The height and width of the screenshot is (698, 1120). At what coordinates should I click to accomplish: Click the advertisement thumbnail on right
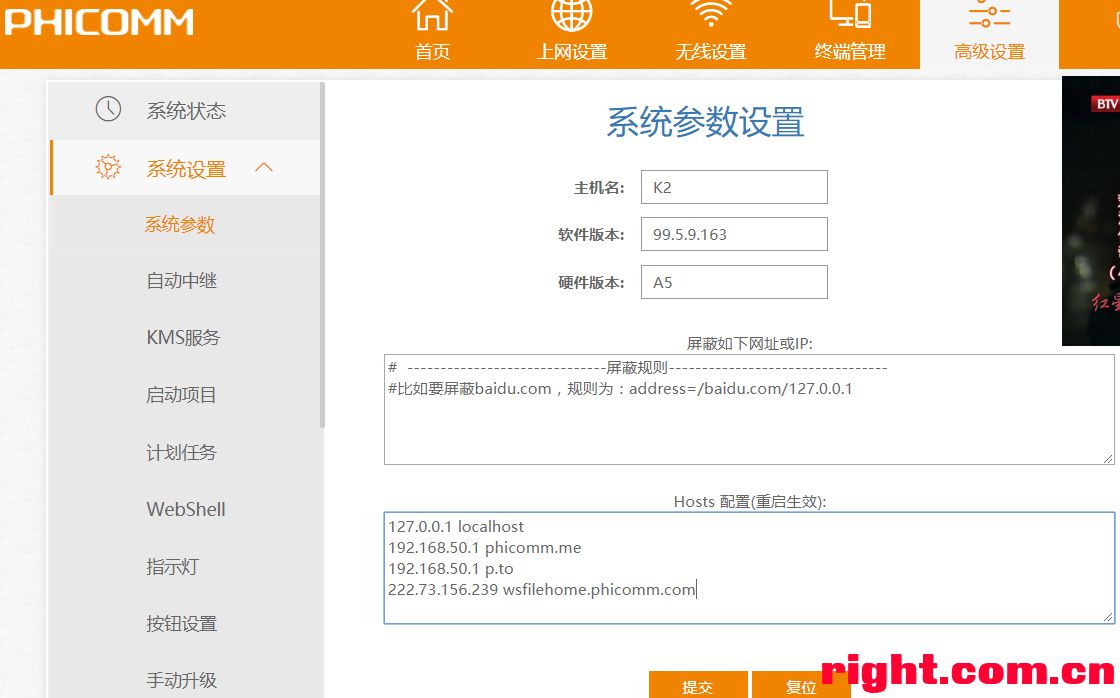1090,211
